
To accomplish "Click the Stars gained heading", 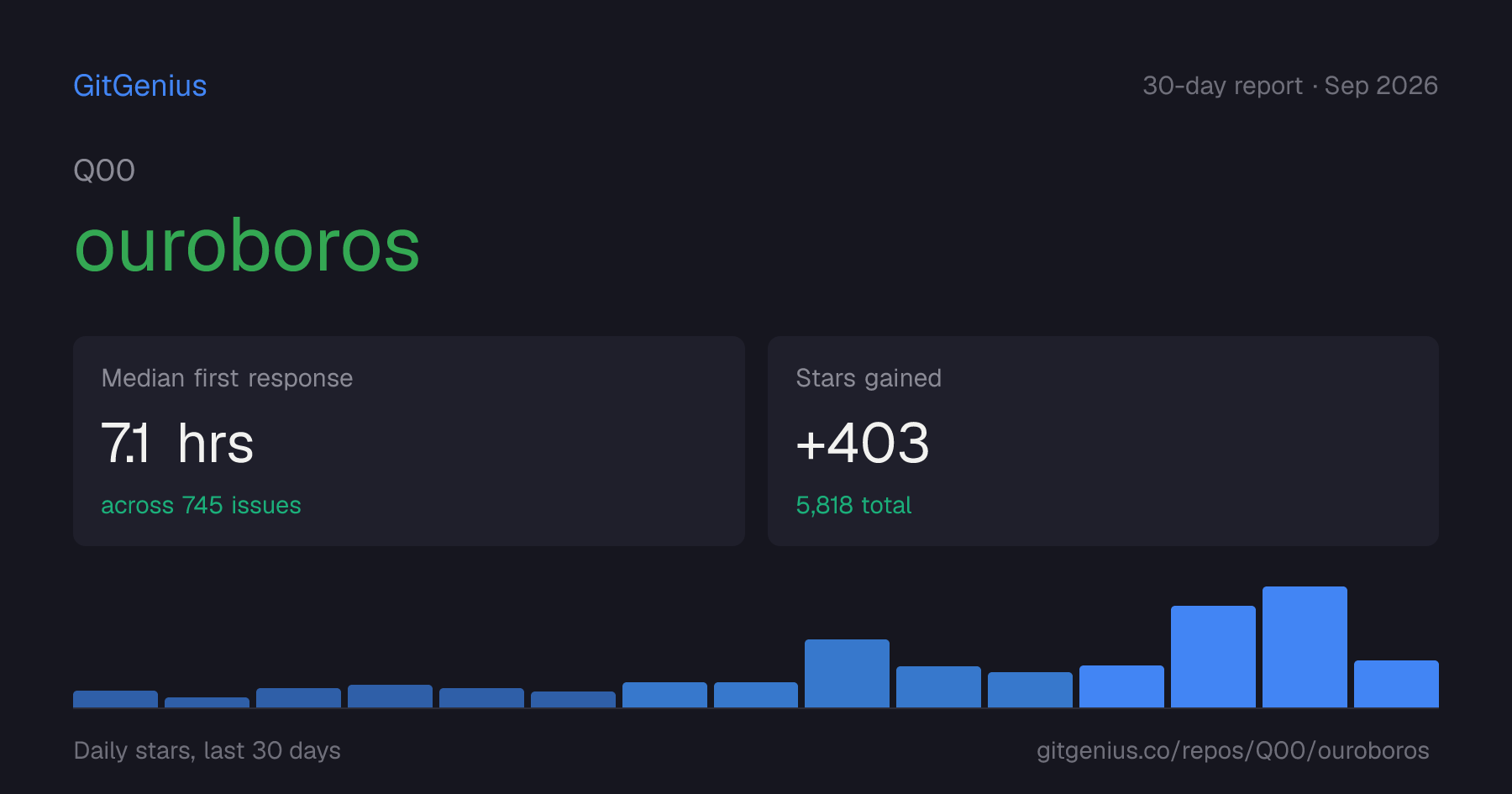I will [x=869, y=378].
